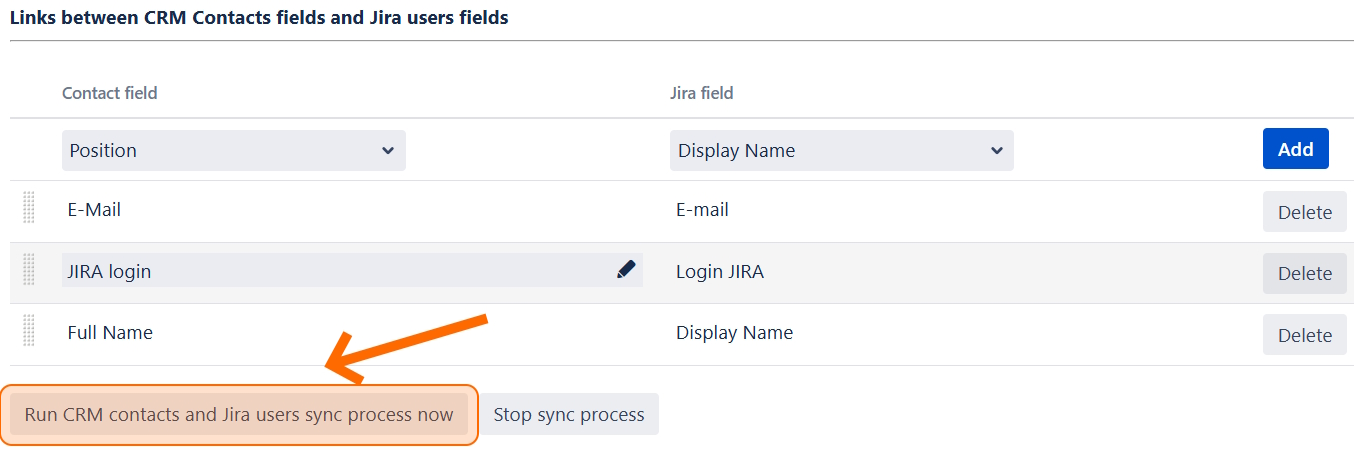The width and height of the screenshot is (1354, 452).
Task: Click the Display Name value in Full Name row
Action: tap(734, 332)
